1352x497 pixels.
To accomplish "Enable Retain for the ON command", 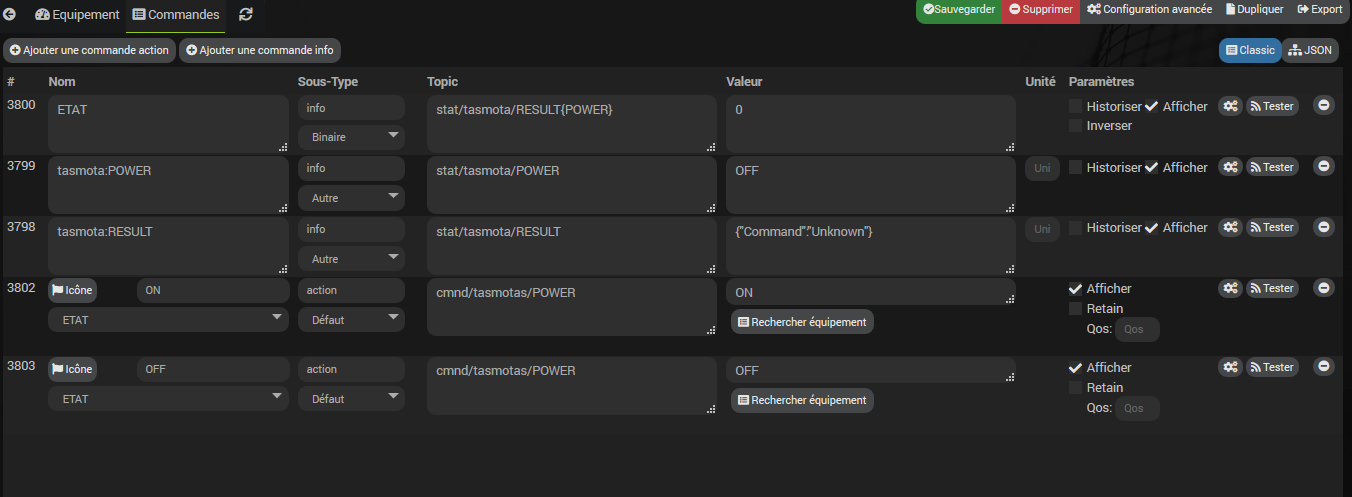I will [1075, 309].
